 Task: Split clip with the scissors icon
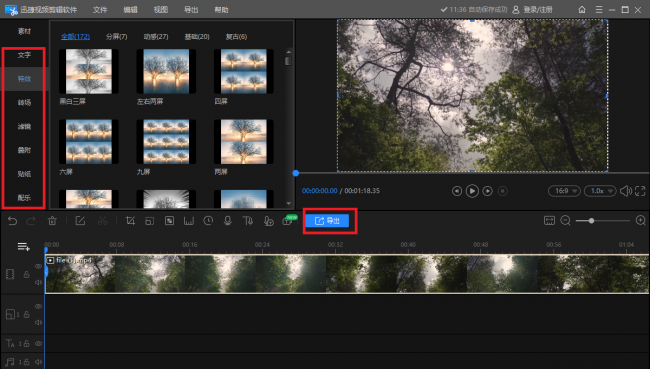(102, 221)
